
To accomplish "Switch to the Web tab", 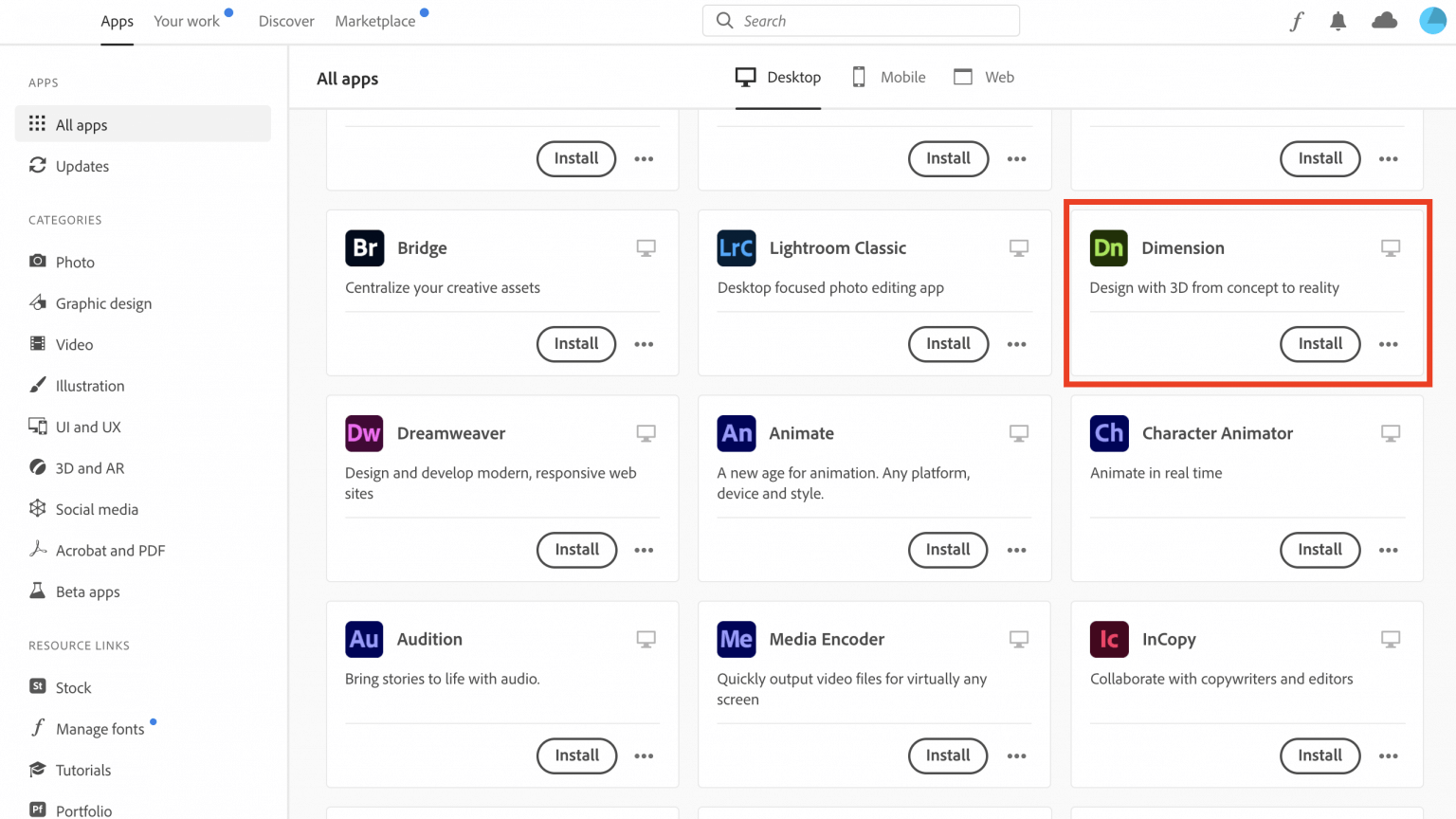I will pyautogui.click(x=984, y=77).
